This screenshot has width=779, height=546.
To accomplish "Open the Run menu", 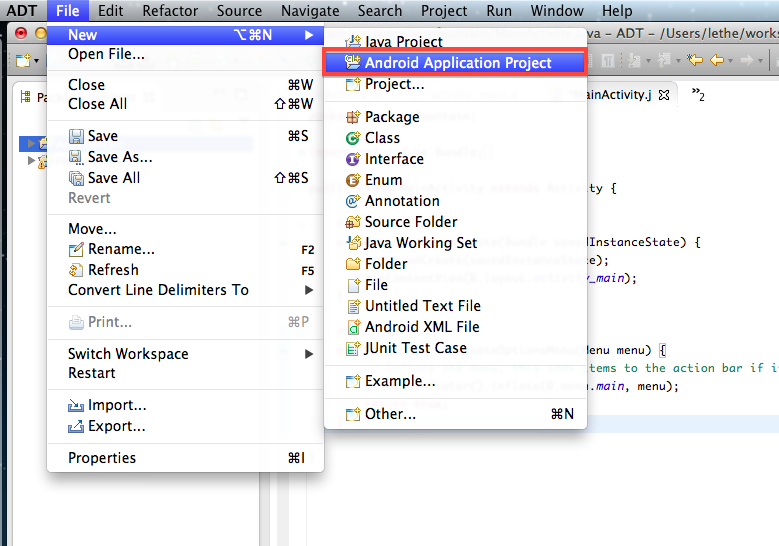I will (499, 10).
